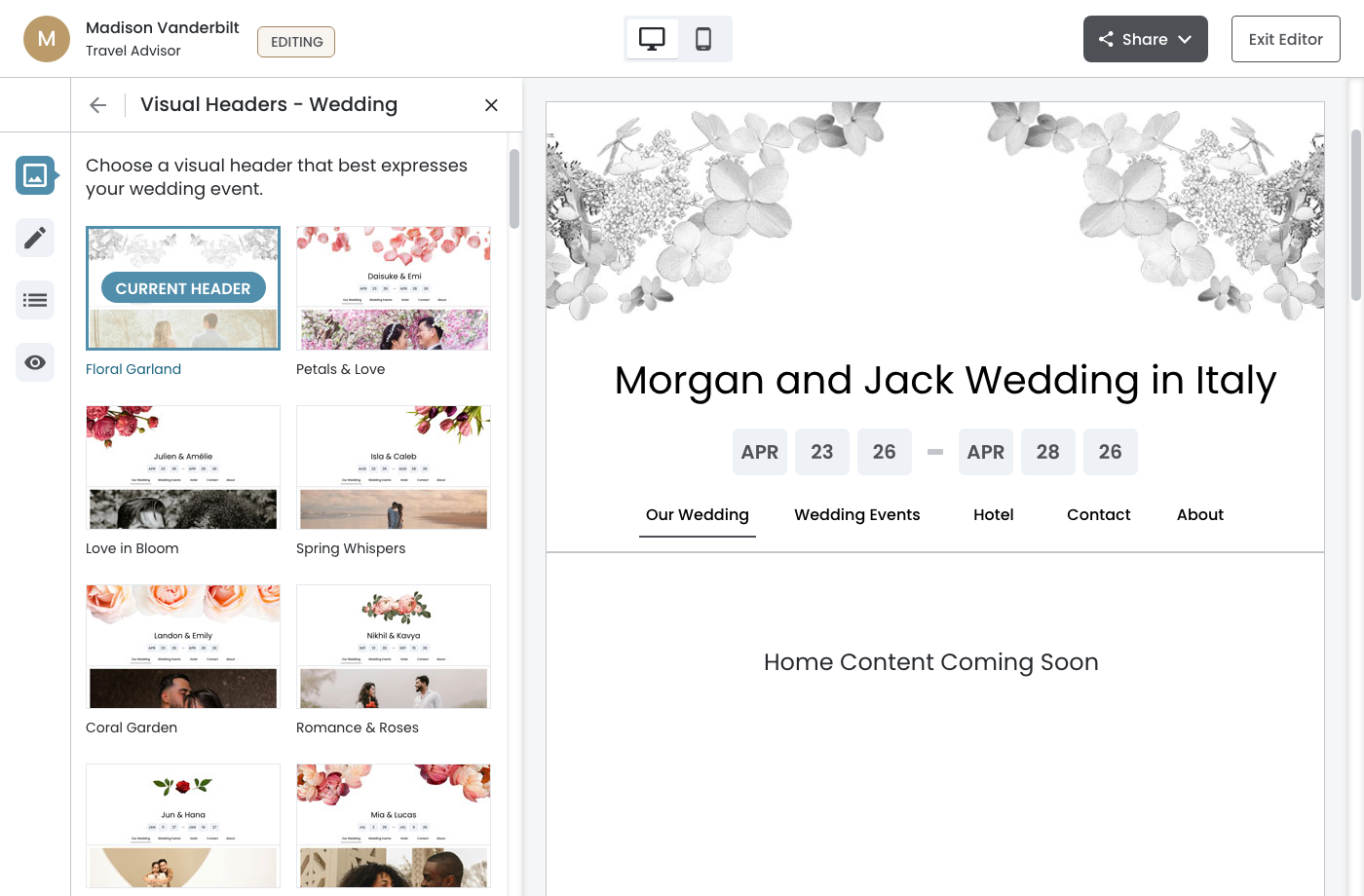Open the list sections icon in sidebar

[x=35, y=300]
